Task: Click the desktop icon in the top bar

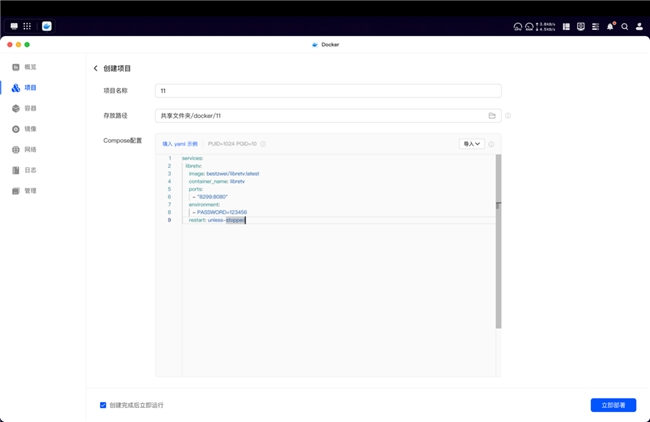Action: (14, 26)
